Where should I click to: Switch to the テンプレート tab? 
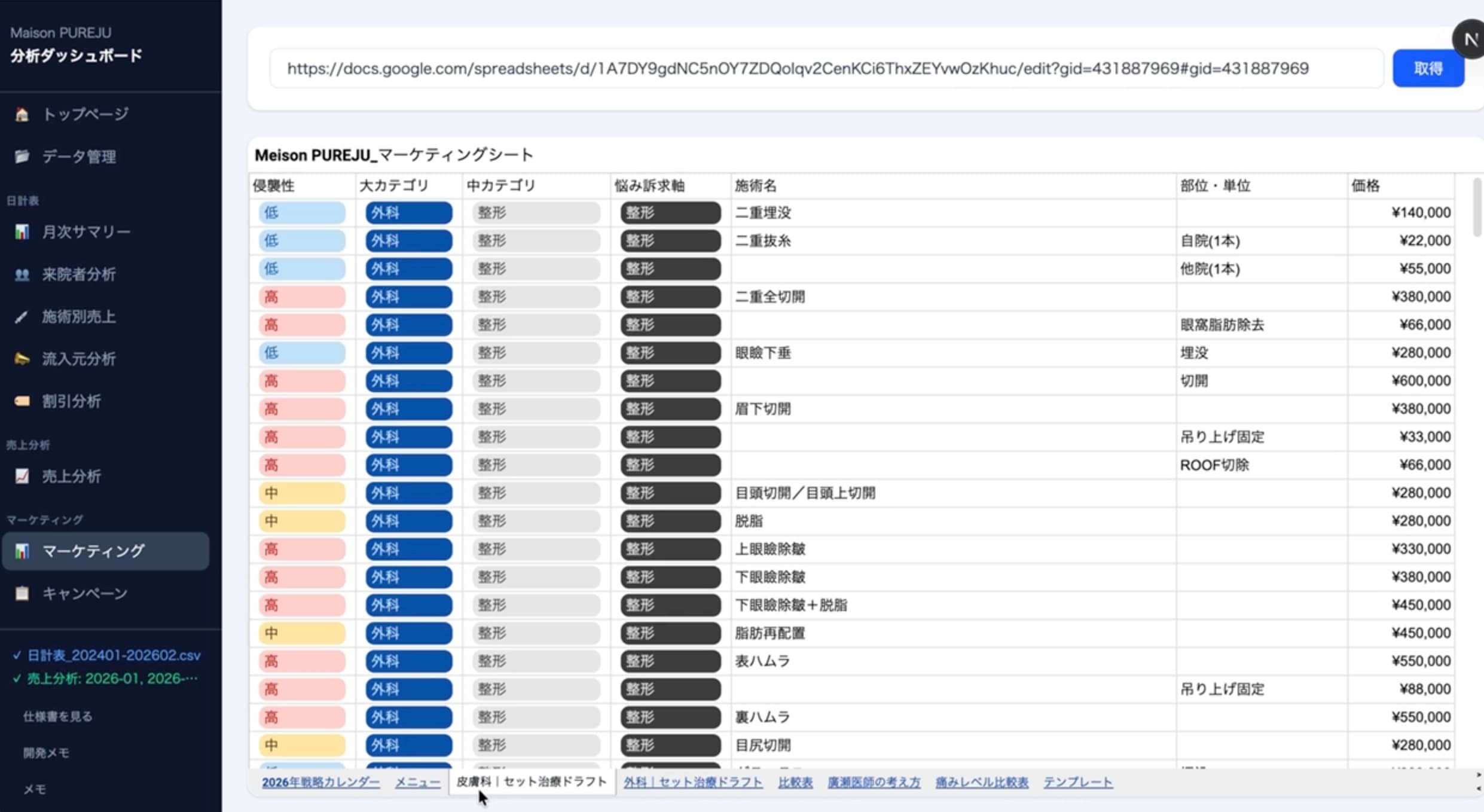click(1077, 782)
